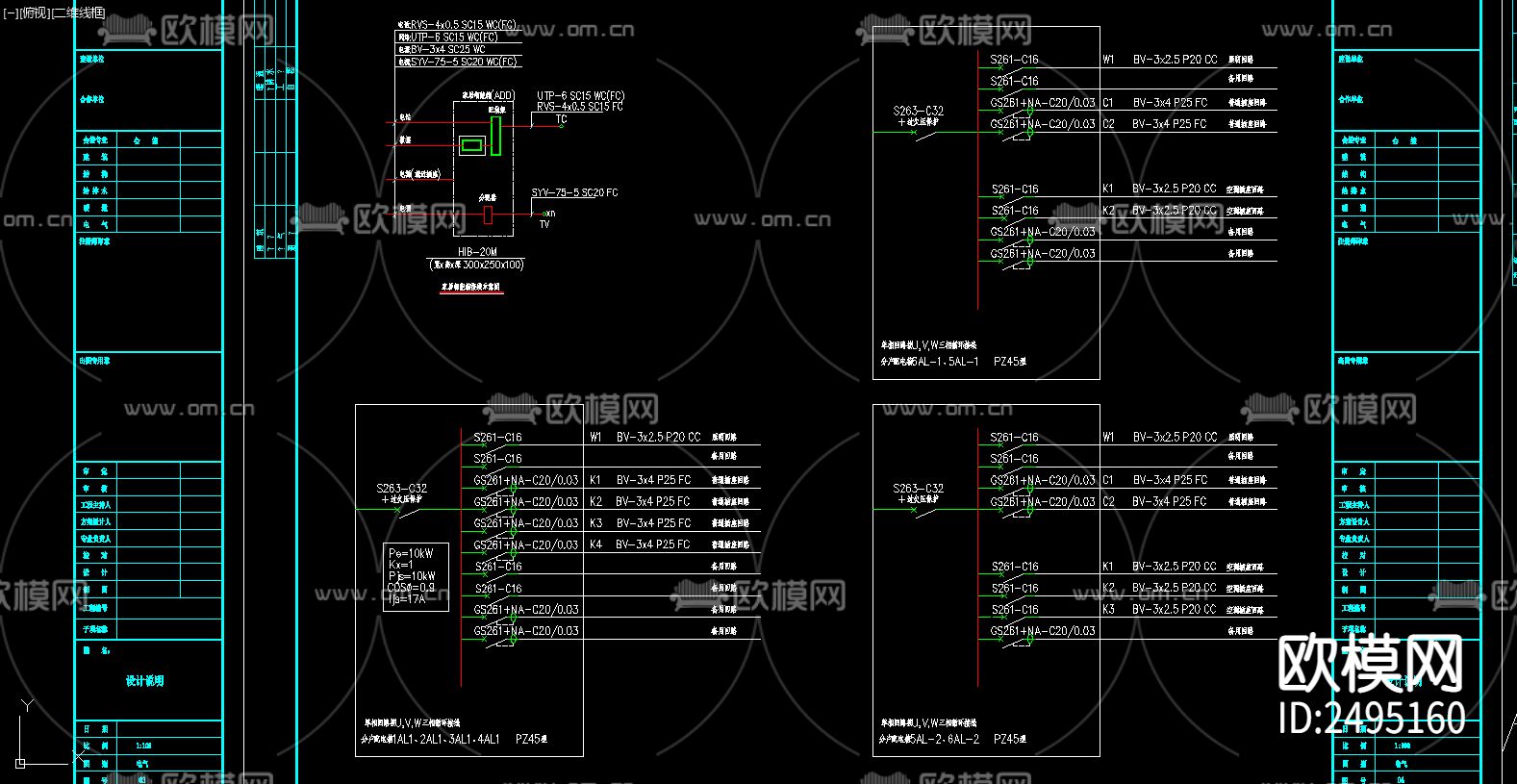Click the green rectangle module inside the ADD box

(471, 145)
